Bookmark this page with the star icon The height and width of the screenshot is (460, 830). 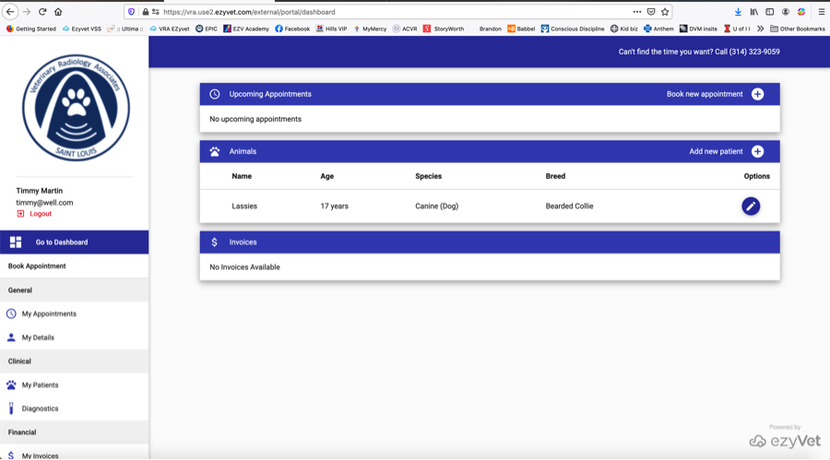coord(665,12)
